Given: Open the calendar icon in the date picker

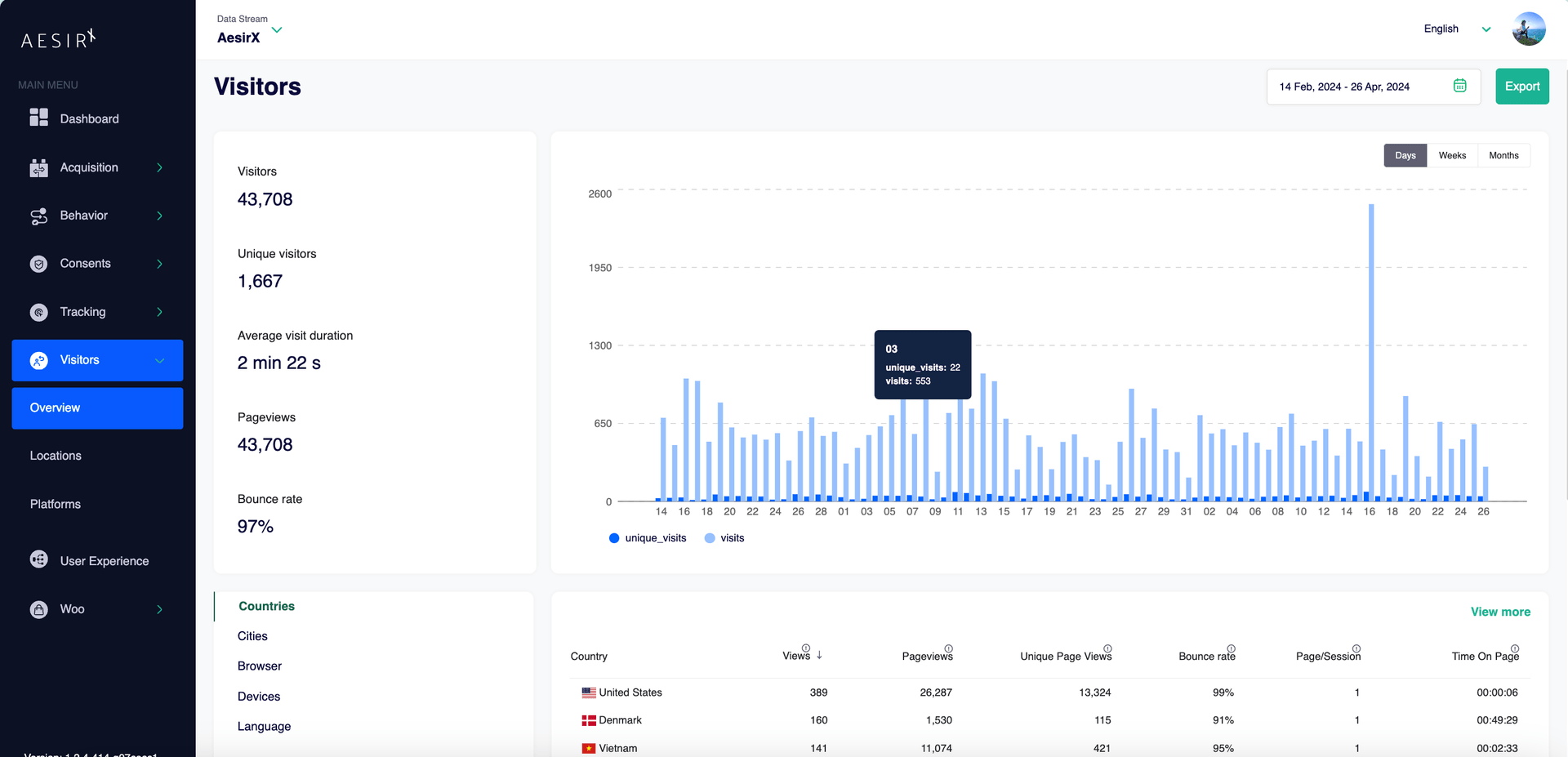Looking at the screenshot, I should coord(1460,86).
